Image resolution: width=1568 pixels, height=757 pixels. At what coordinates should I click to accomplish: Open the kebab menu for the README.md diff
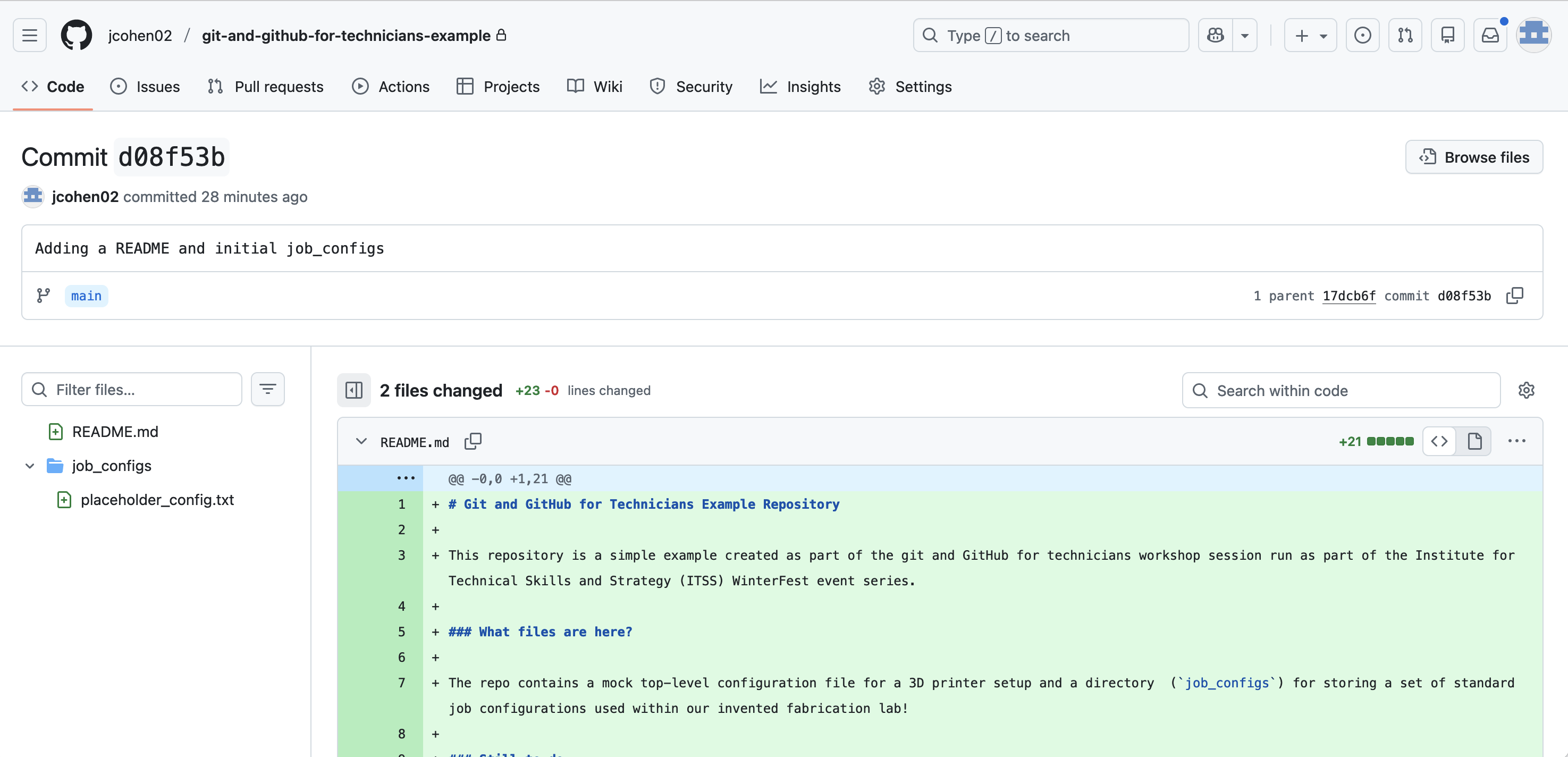(x=1517, y=441)
